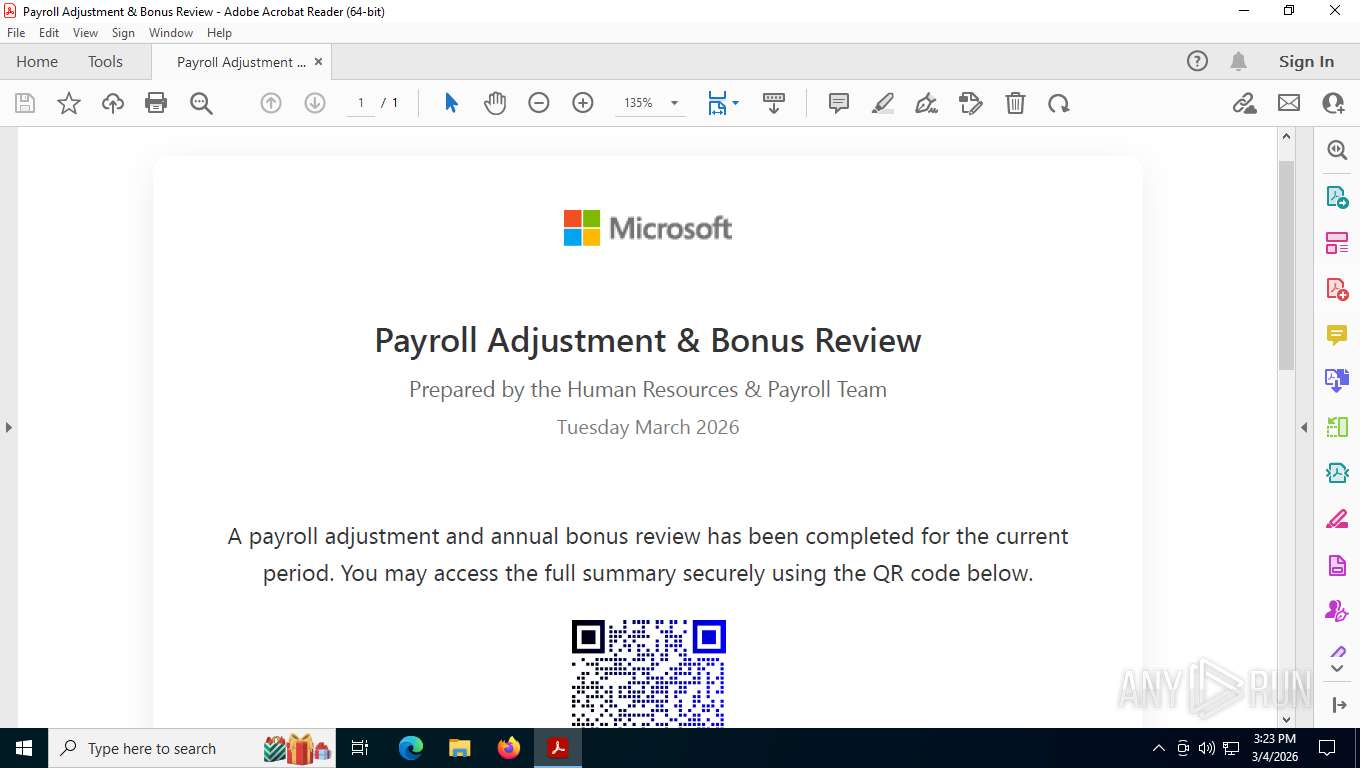Open File Explorer from taskbar
This screenshot has height=768, width=1360.
click(x=460, y=748)
